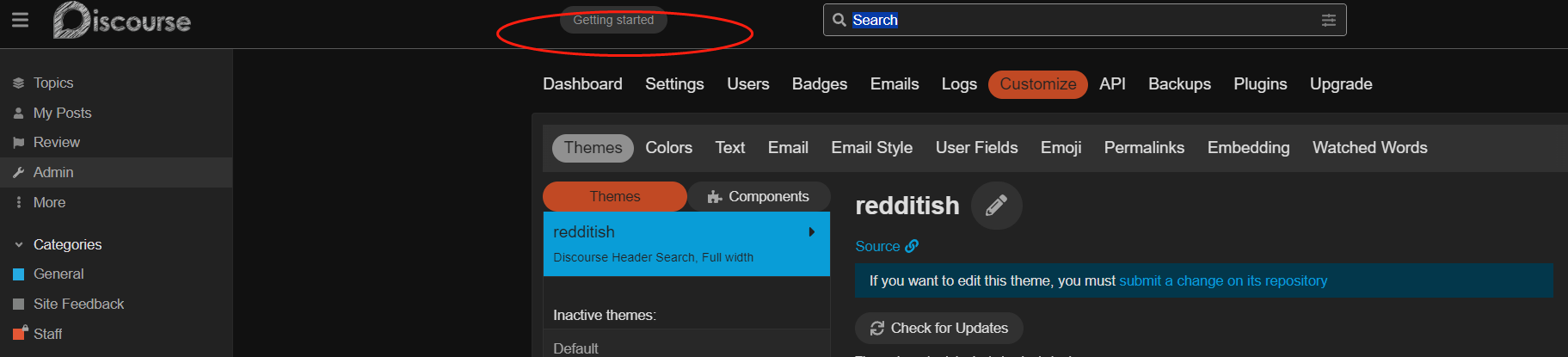
Task: Click the Discourse logo
Action: click(x=122, y=20)
